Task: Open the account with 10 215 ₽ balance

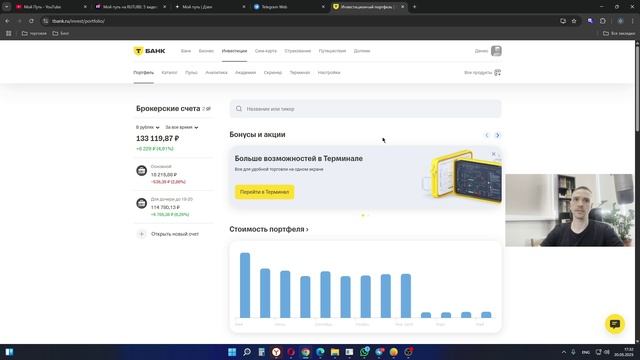Action: coord(173,174)
